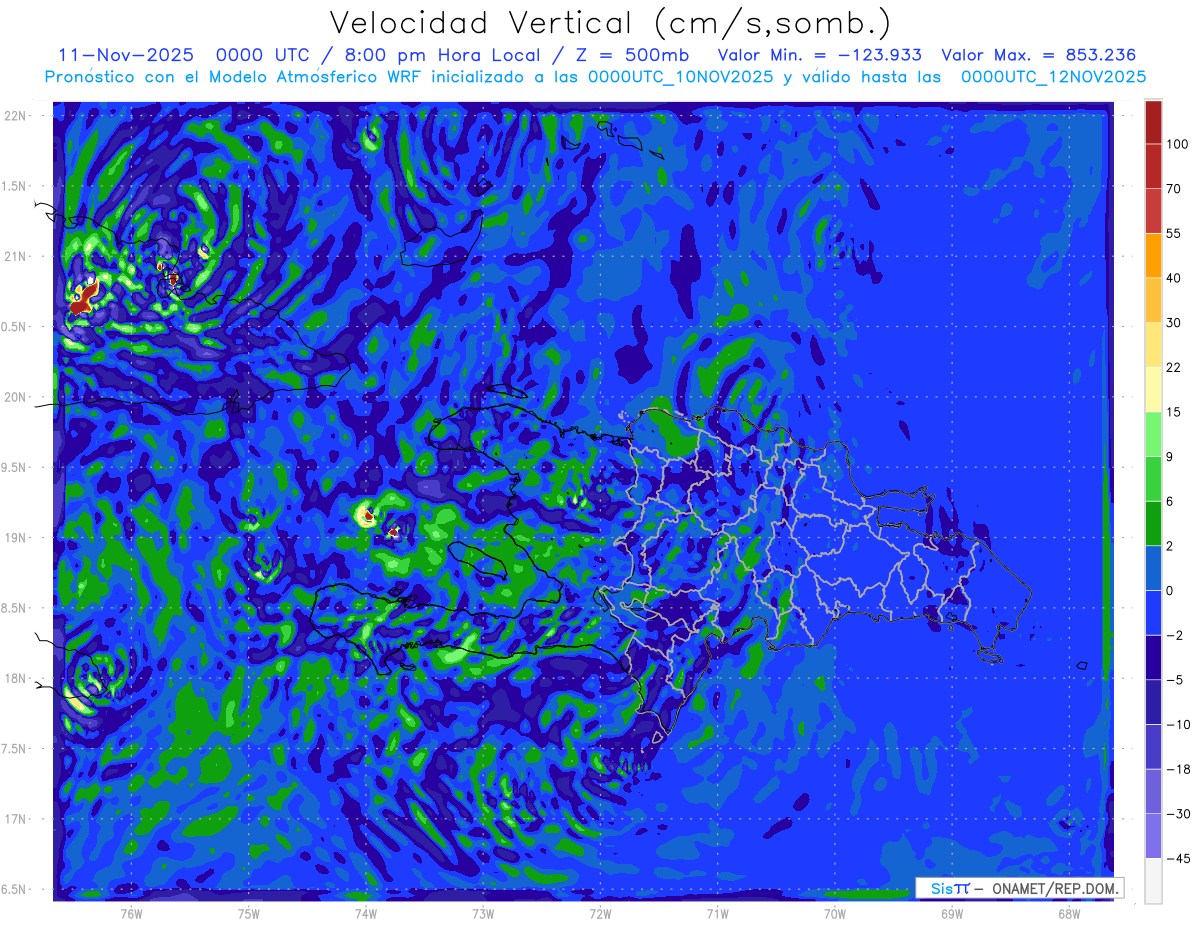Click colorbar value label "-18"
The height and width of the screenshot is (927, 1200).
point(1178,769)
